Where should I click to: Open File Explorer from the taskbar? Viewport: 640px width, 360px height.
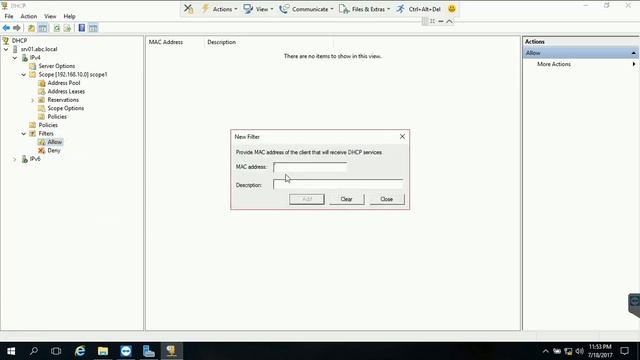coord(103,351)
